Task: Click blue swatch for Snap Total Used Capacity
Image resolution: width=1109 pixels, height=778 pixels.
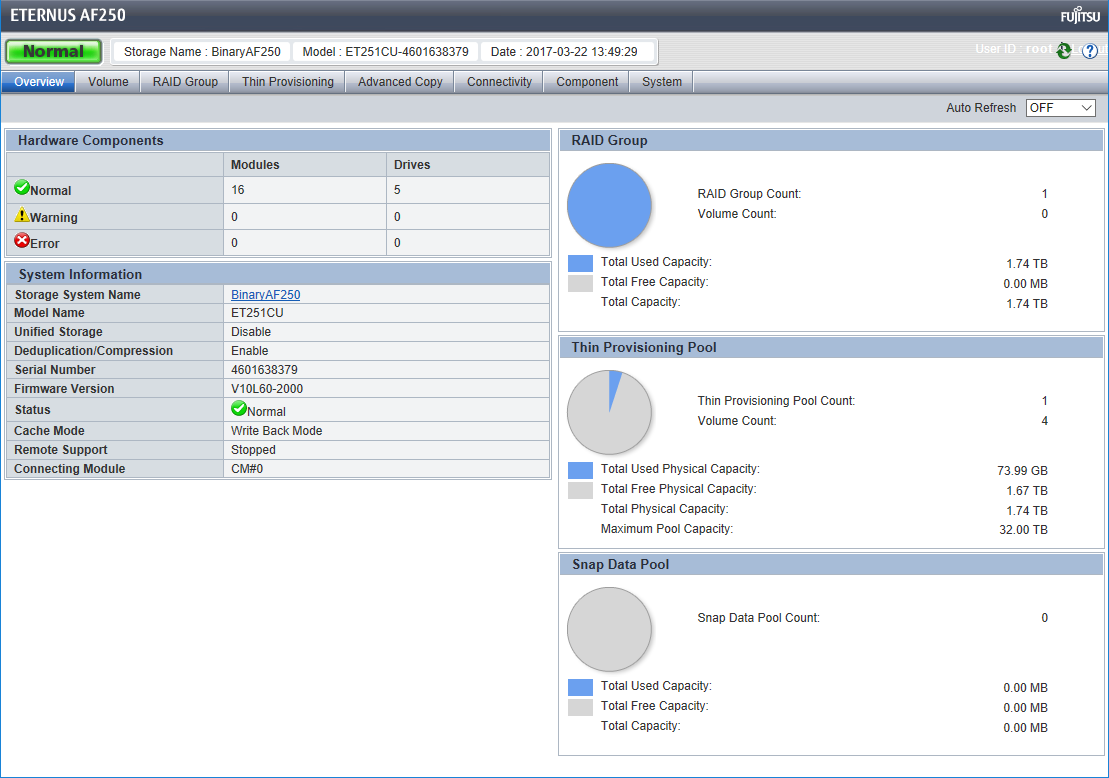Action: [580, 687]
